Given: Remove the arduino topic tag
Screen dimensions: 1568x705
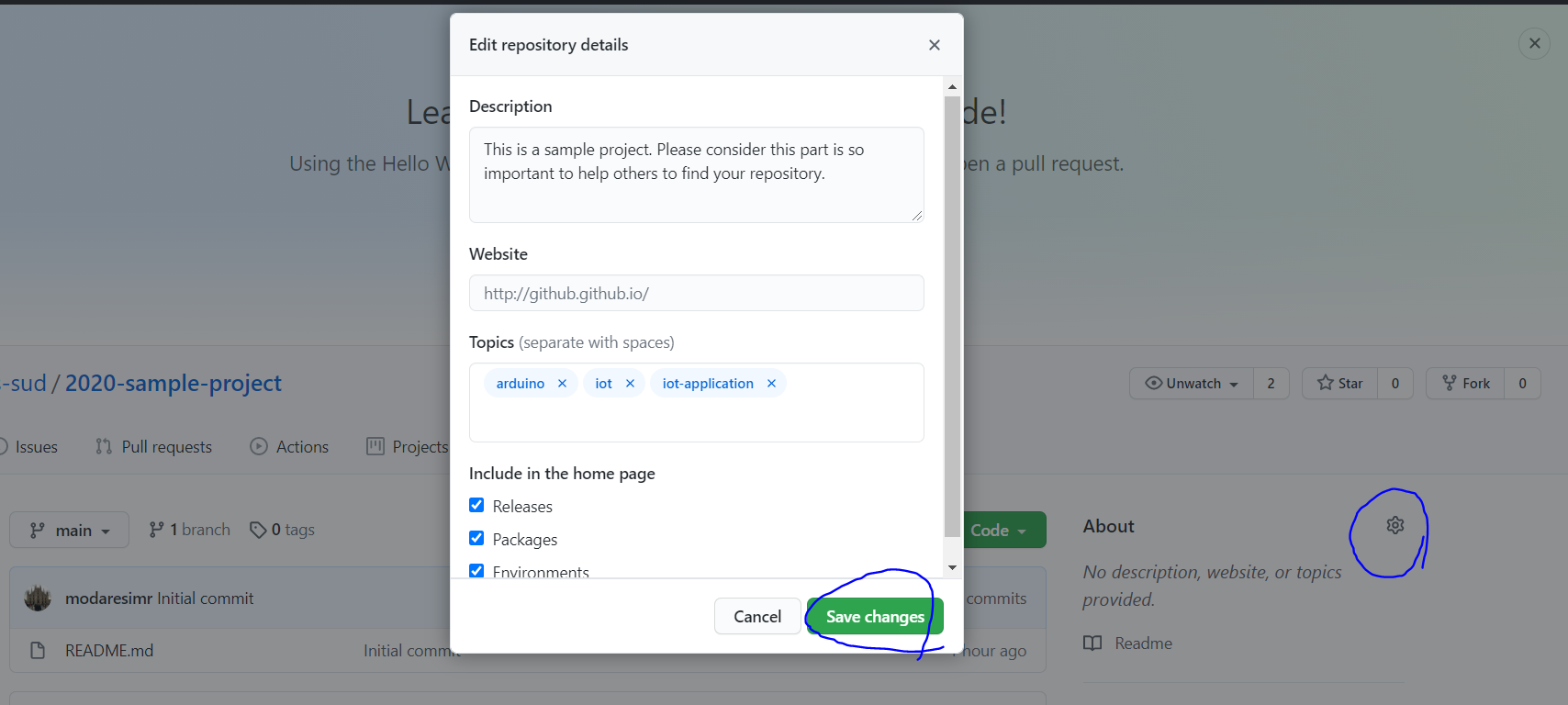Looking at the screenshot, I should coord(562,384).
